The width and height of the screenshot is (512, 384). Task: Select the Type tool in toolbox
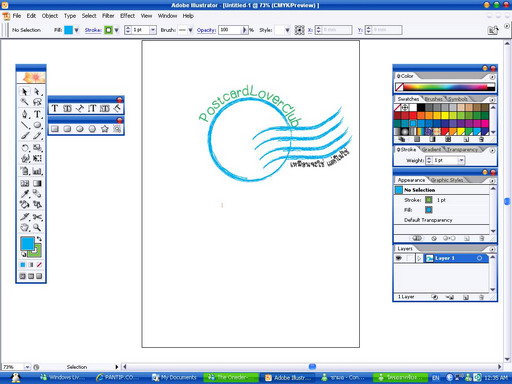37,114
